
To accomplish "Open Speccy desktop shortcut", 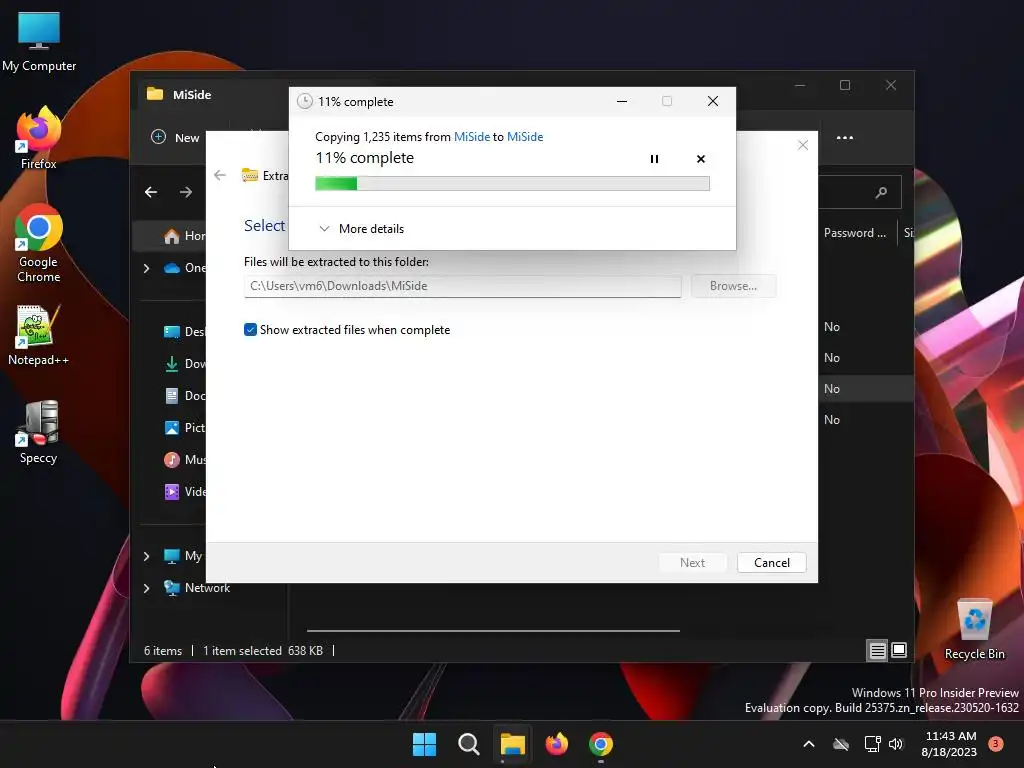I will [x=39, y=432].
